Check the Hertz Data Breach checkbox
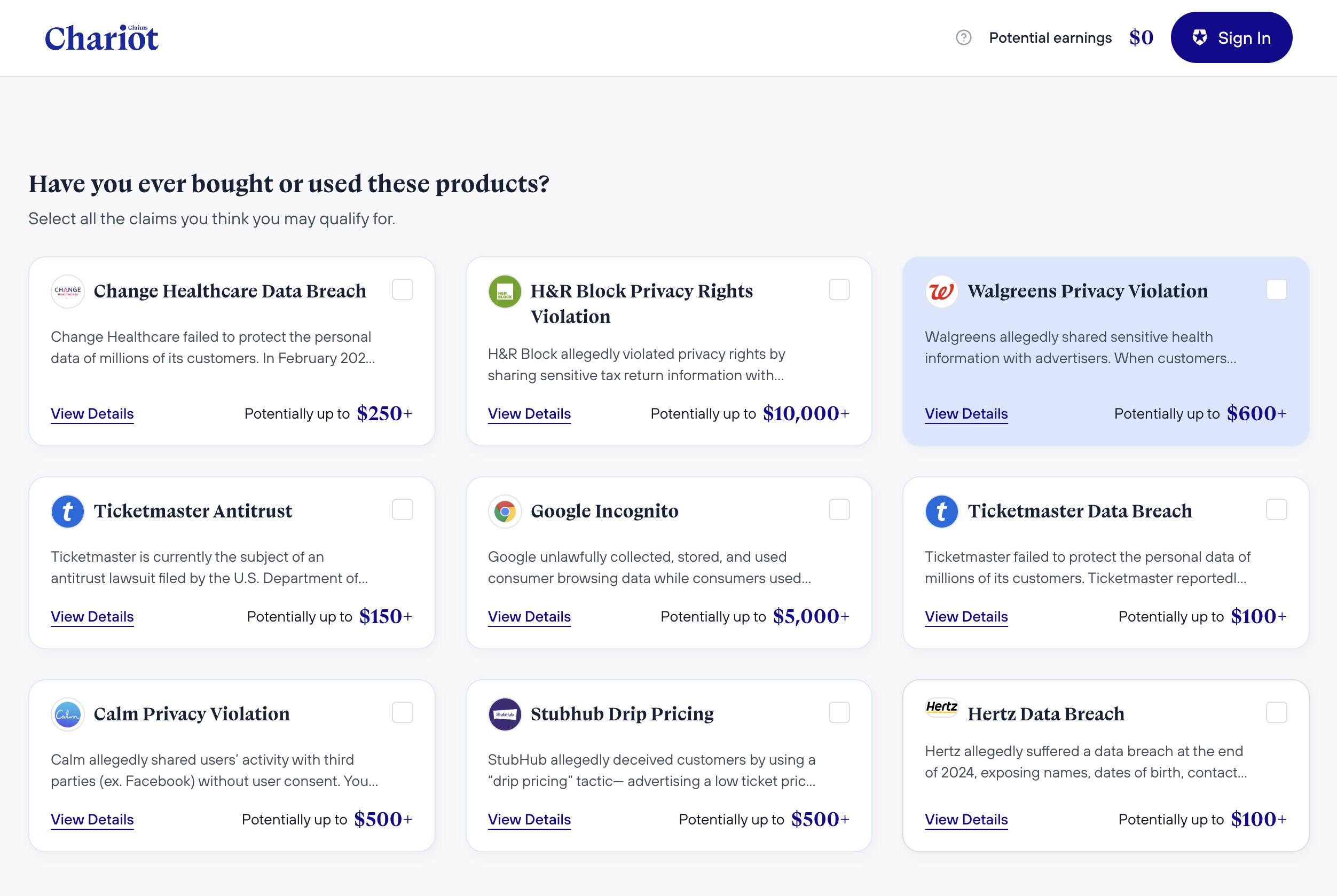1337x896 pixels. tap(1276, 712)
